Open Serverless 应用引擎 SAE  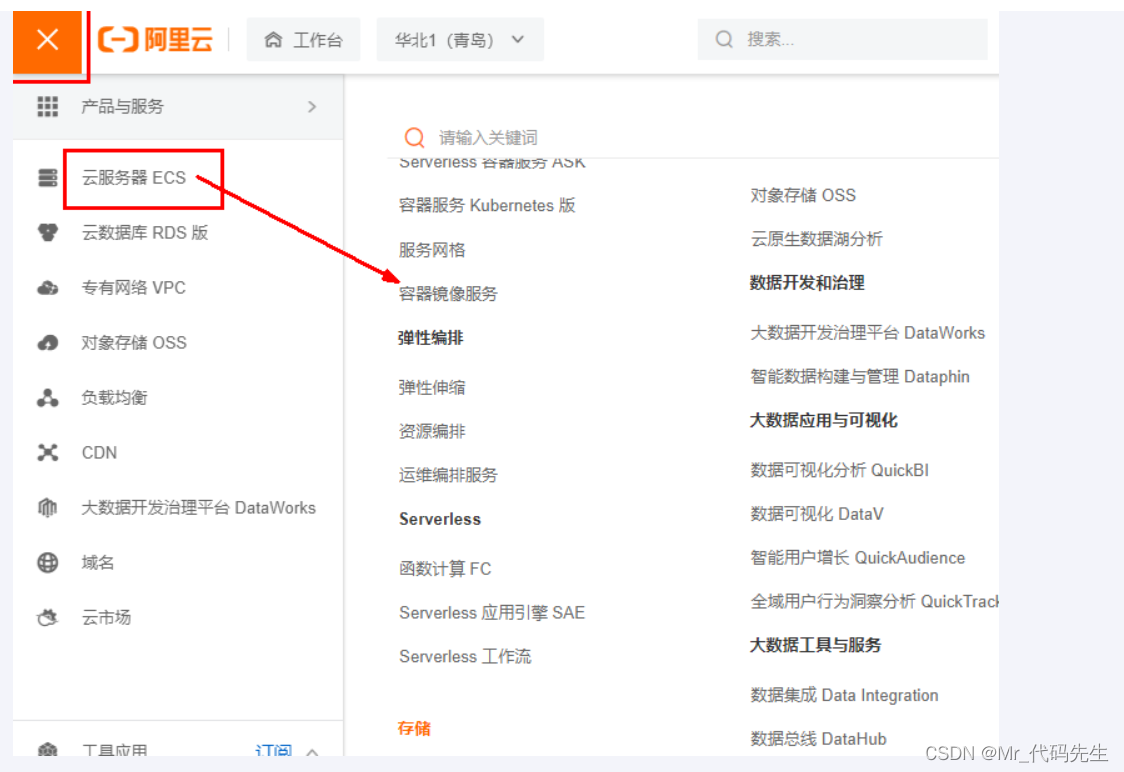[492, 613]
